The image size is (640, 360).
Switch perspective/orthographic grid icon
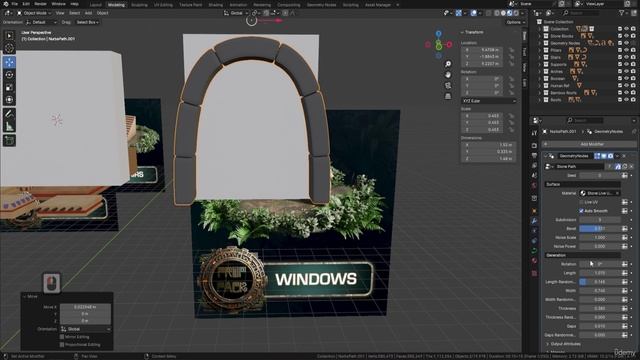point(448,96)
